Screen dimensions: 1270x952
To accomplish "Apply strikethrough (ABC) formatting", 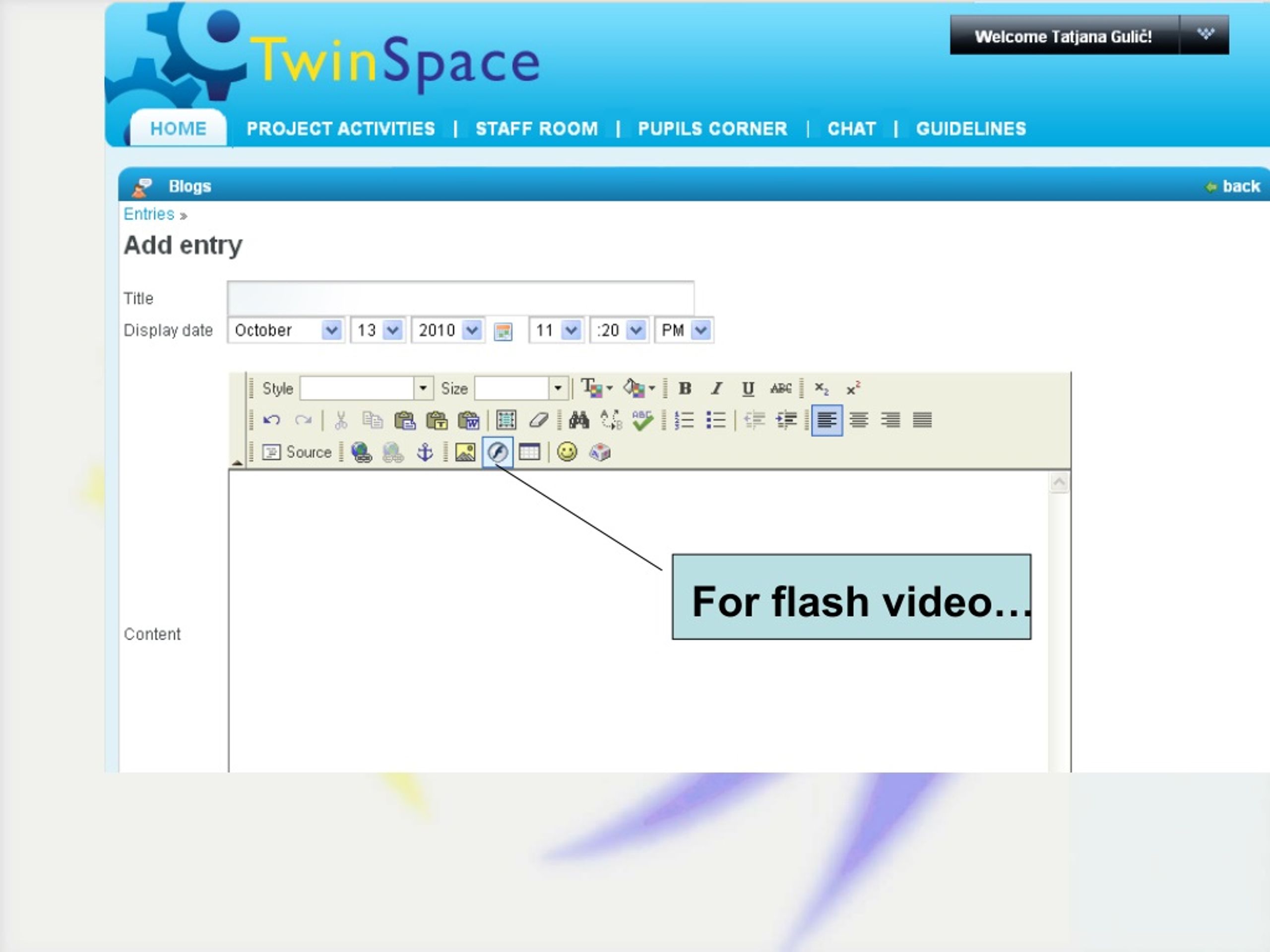I will (x=780, y=389).
